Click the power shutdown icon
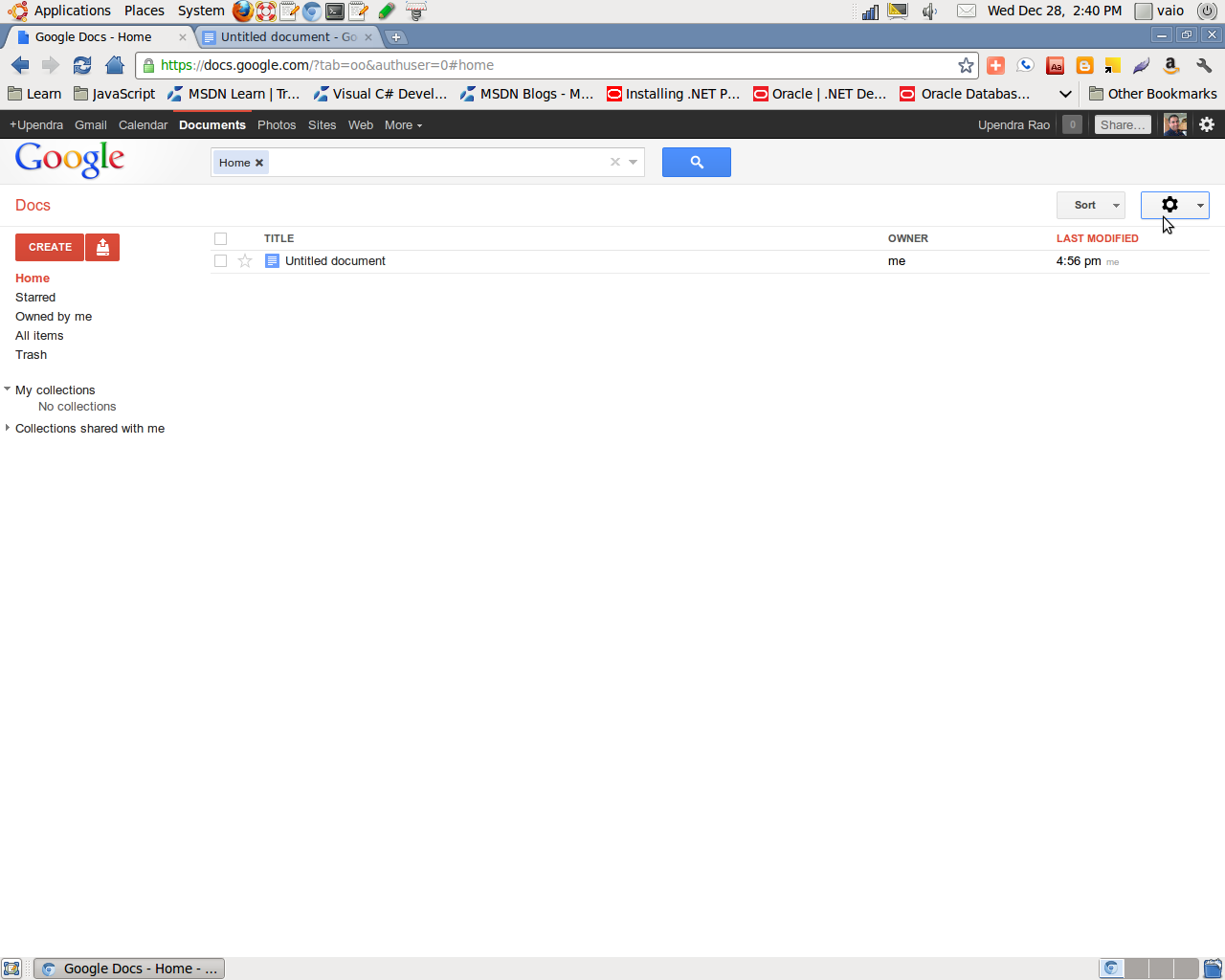The width and height of the screenshot is (1225, 980). coord(1207,11)
